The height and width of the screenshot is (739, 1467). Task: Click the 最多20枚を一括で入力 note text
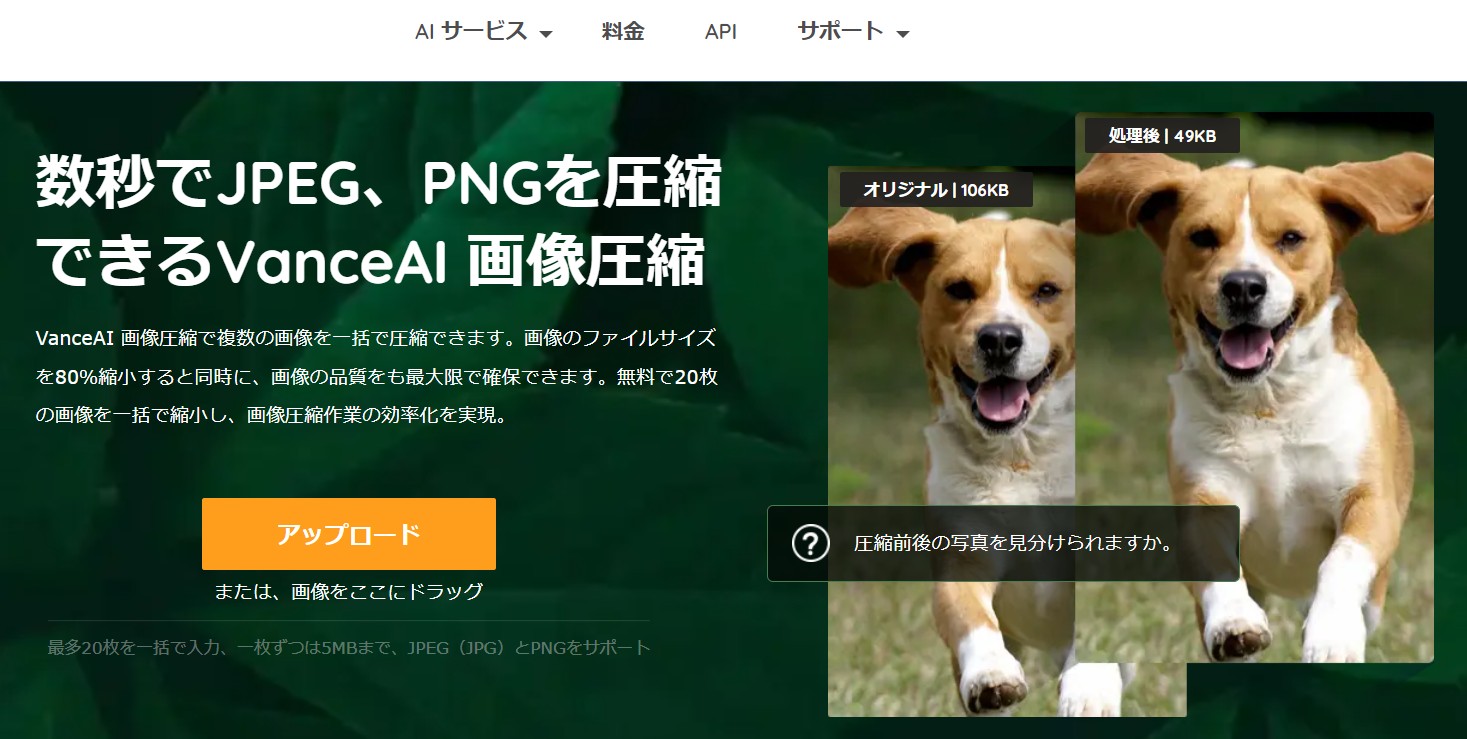point(349,647)
